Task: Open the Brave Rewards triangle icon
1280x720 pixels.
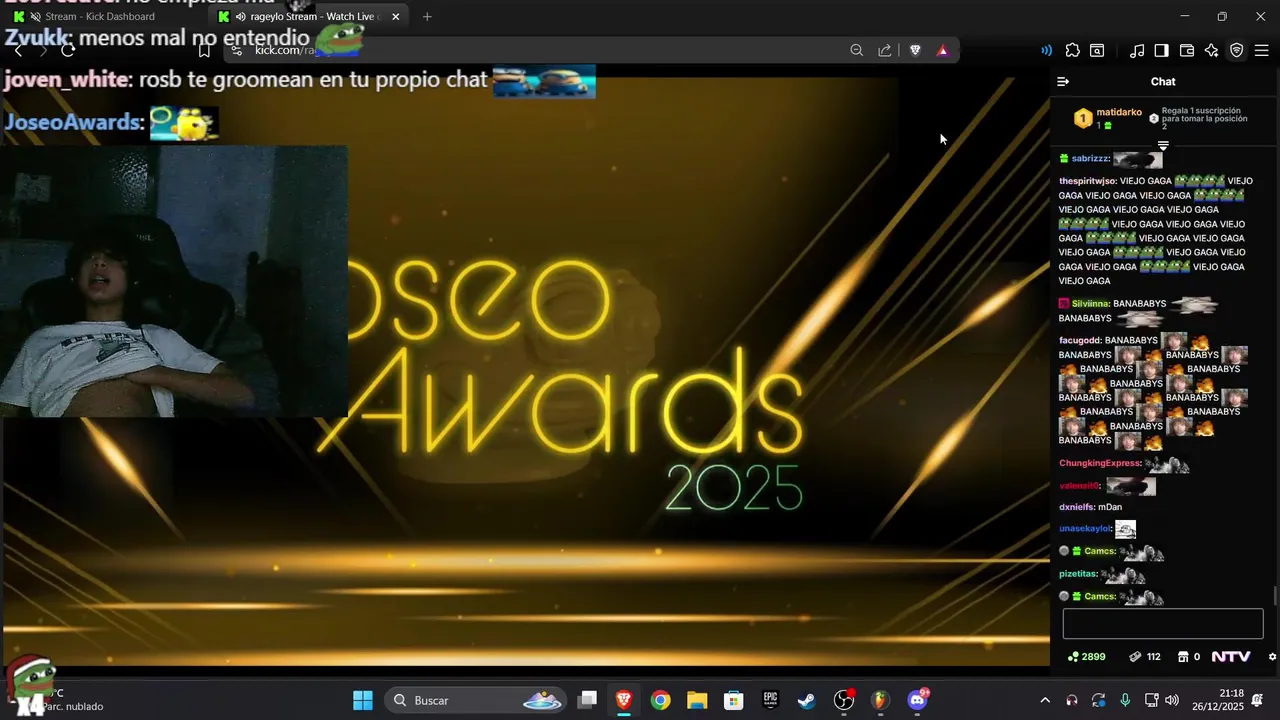Action: [x=942, y=50]
